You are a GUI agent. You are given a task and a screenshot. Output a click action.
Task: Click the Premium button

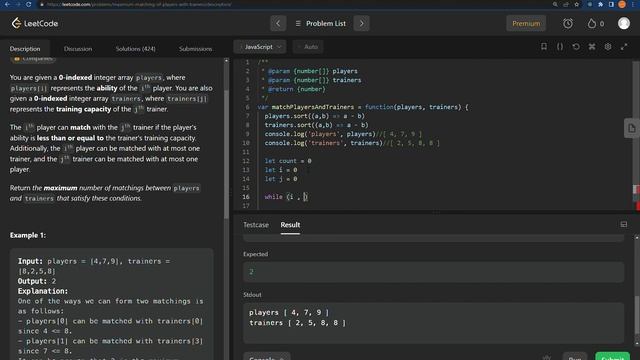526,23
